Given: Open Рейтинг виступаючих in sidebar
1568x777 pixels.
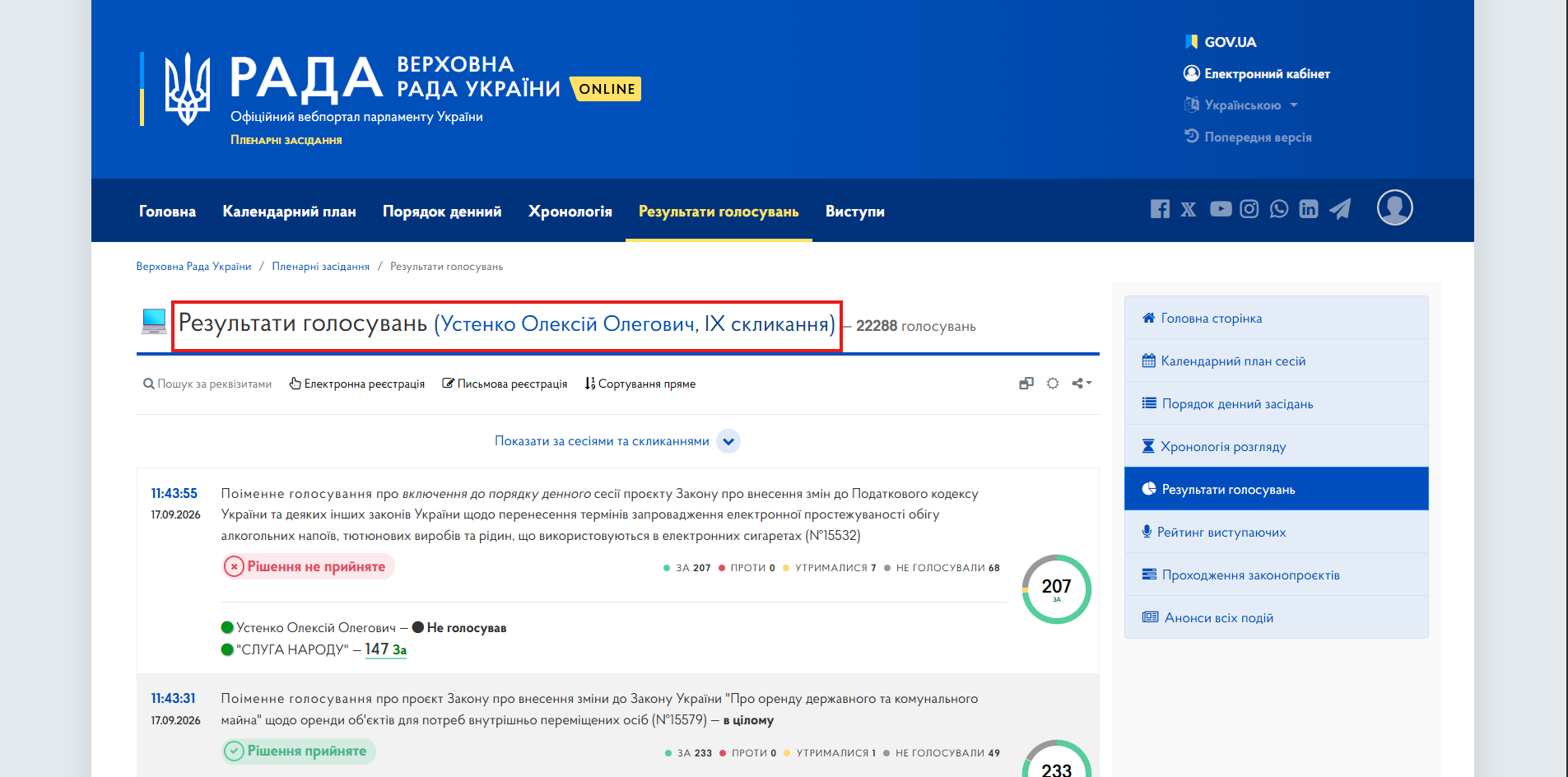Looking at the screenshot, I should 1277,532.
